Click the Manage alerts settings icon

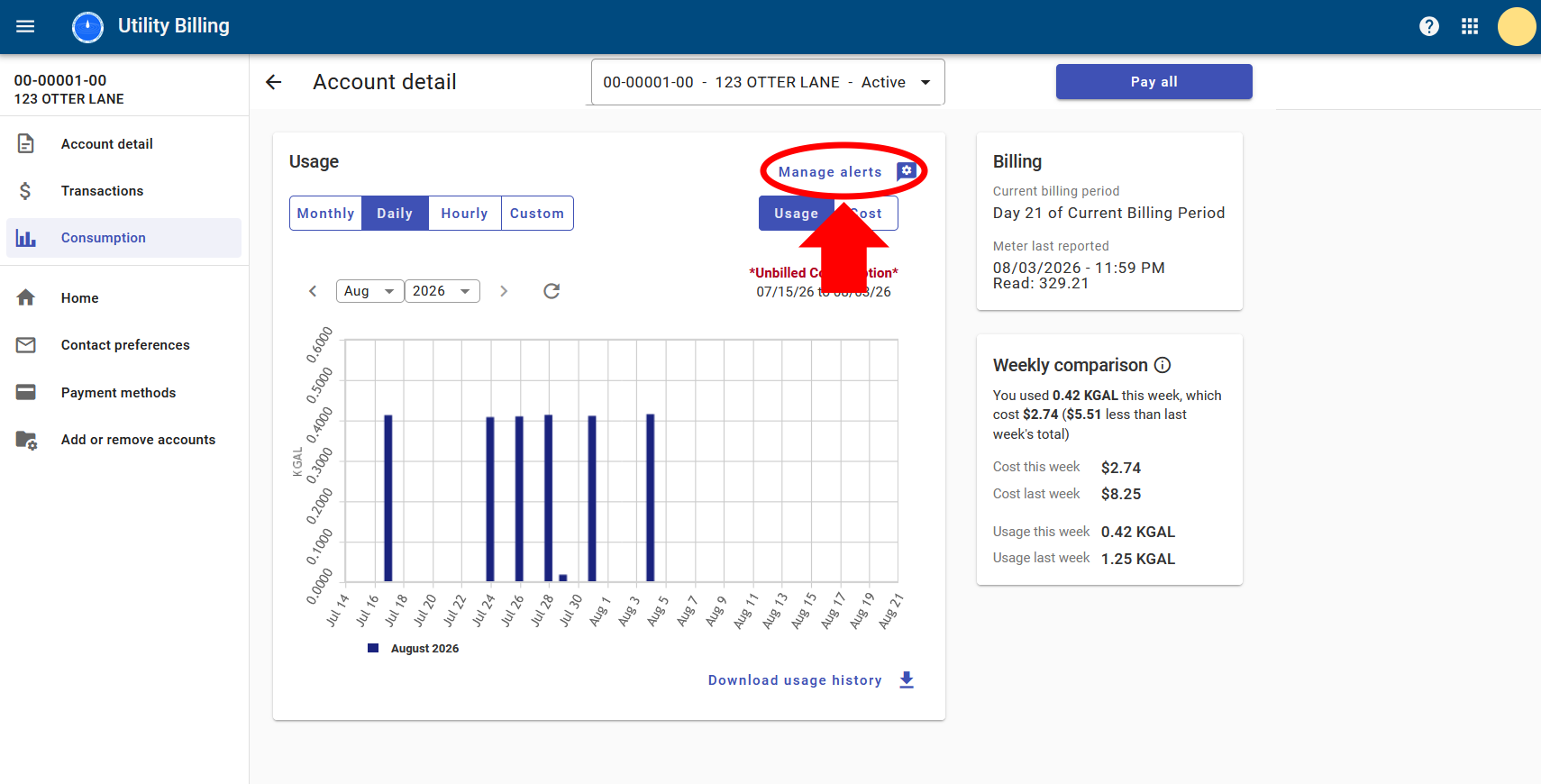[x=907, y=171]
